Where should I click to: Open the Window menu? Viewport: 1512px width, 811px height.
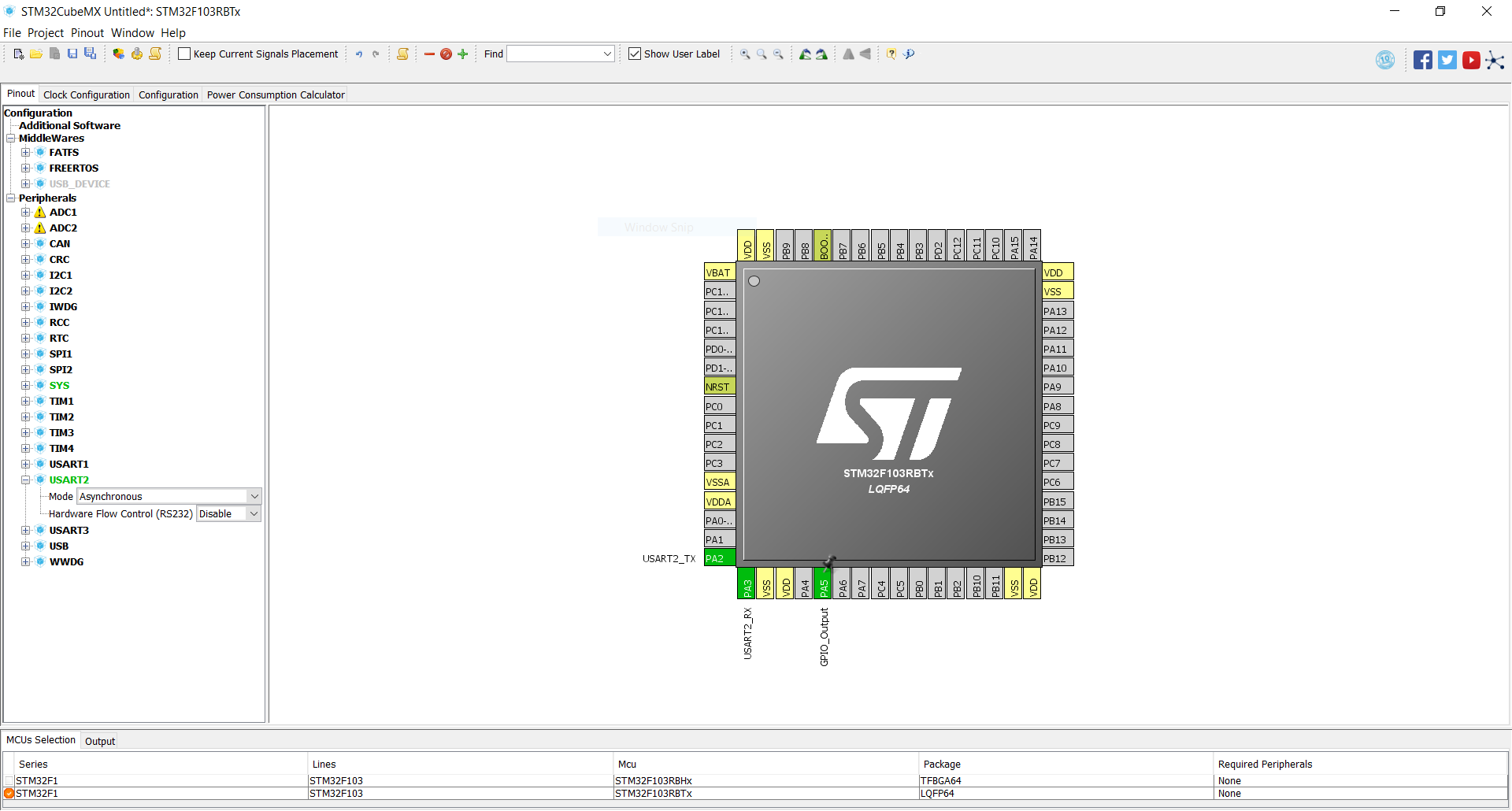click(x=132, y=33)
